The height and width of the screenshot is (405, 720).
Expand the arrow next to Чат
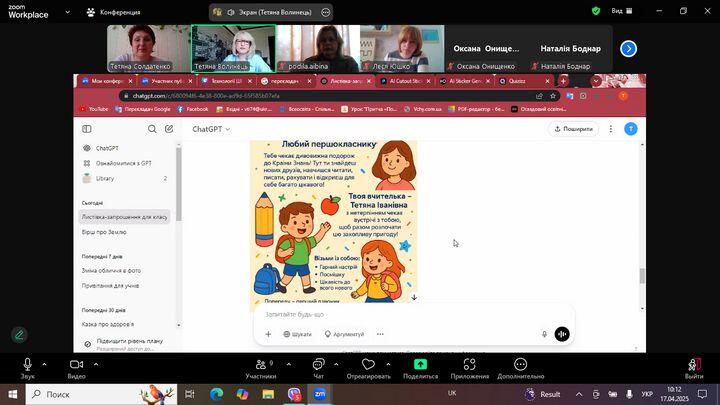tap(336, 365)
